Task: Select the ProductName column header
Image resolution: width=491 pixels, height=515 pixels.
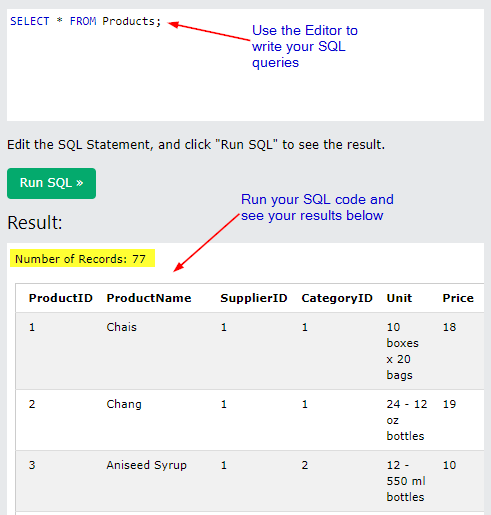Action: pos(149,298)
